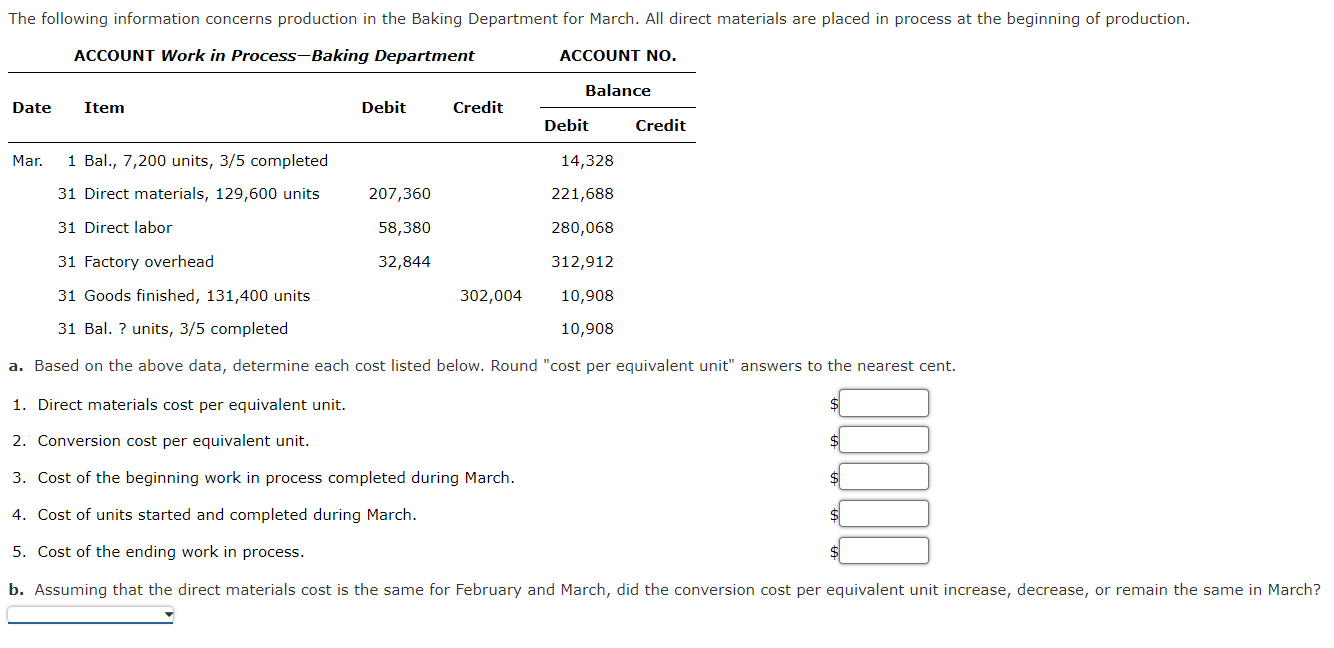The image size is (1334, 648).
Task: Click the Credit column header
Action: [x=478, y=107]
